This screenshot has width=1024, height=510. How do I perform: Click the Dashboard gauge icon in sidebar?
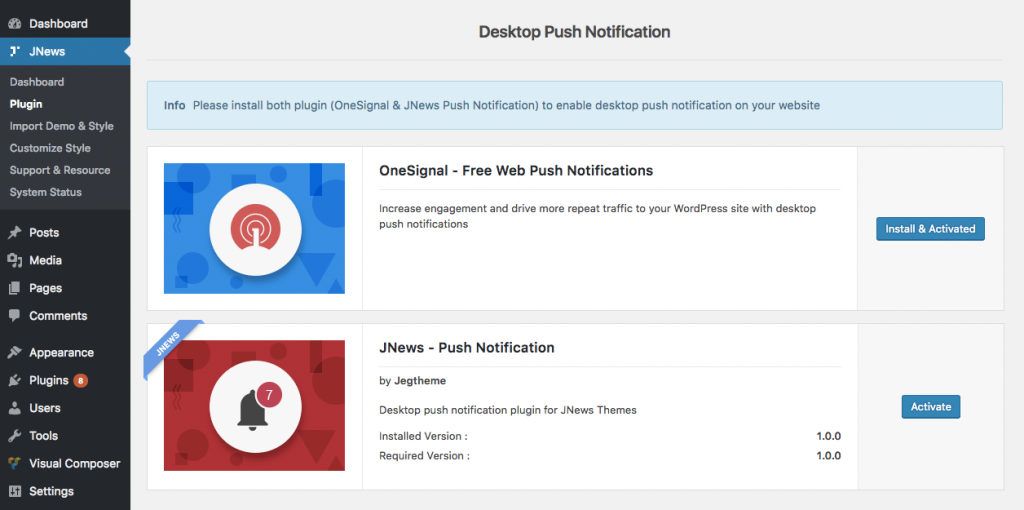[x=14, y=23]
